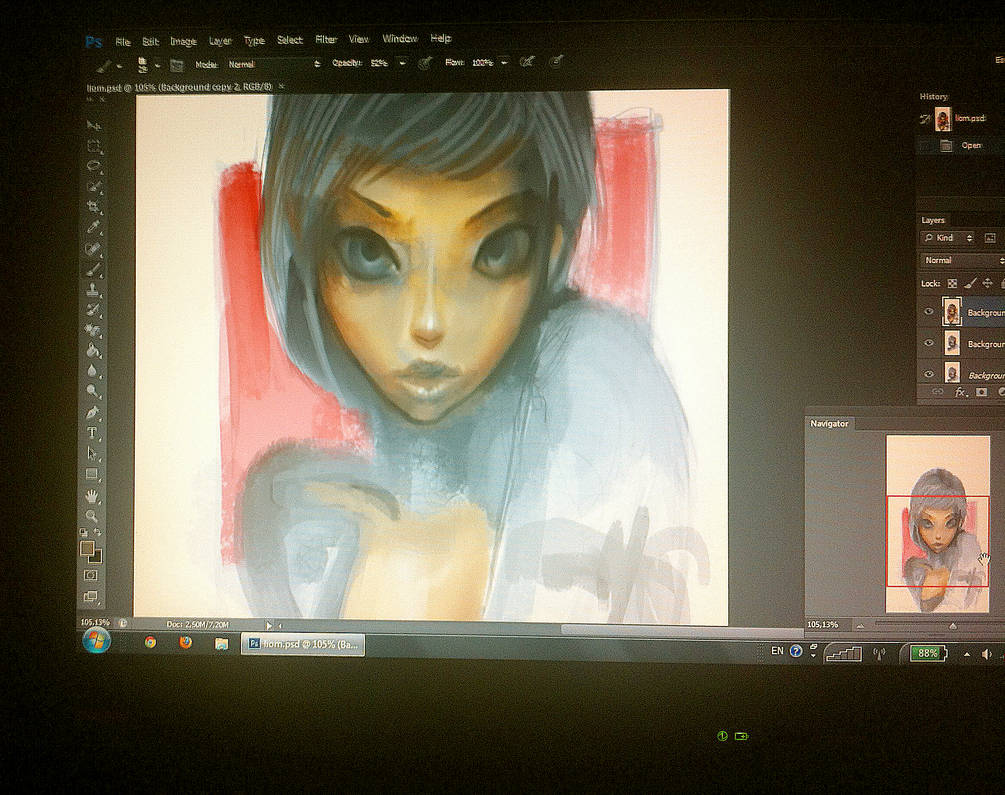Open the Window menu
Screen dimensions: 1005x795
400,38
